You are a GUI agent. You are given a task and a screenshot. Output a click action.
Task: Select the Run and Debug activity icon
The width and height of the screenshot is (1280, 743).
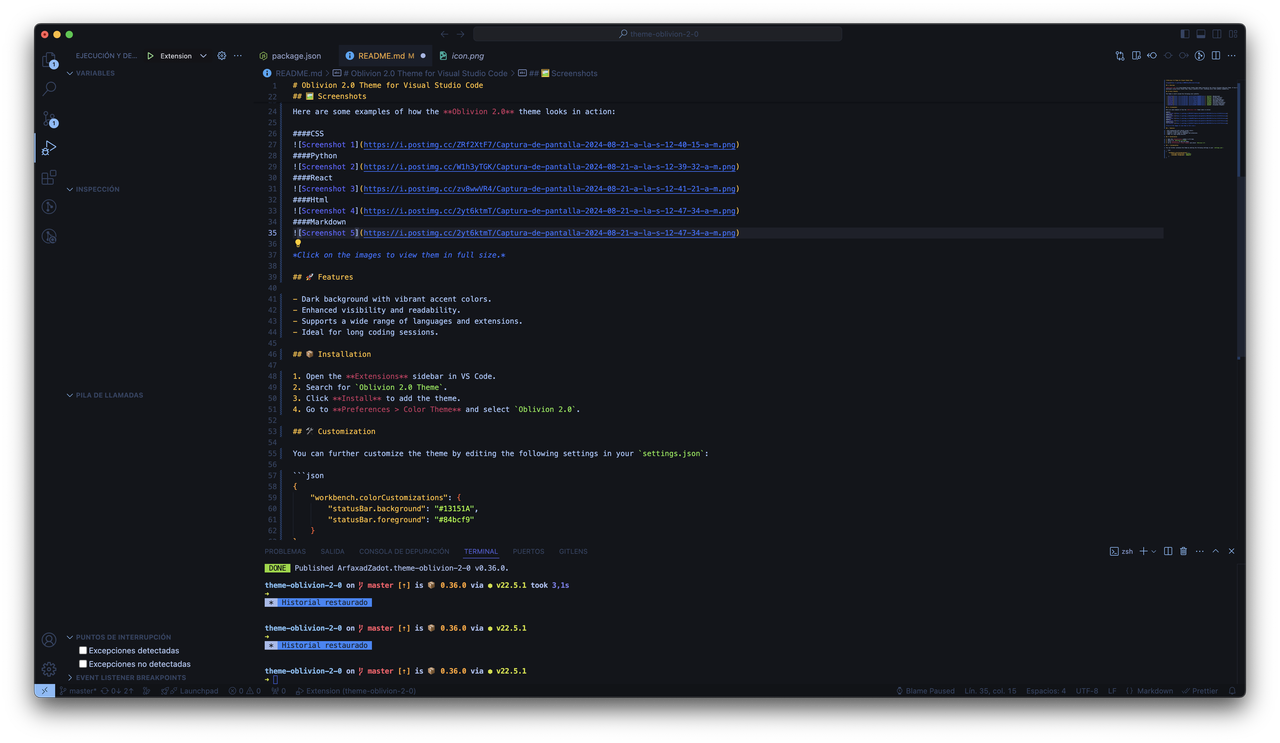[49, 148]
